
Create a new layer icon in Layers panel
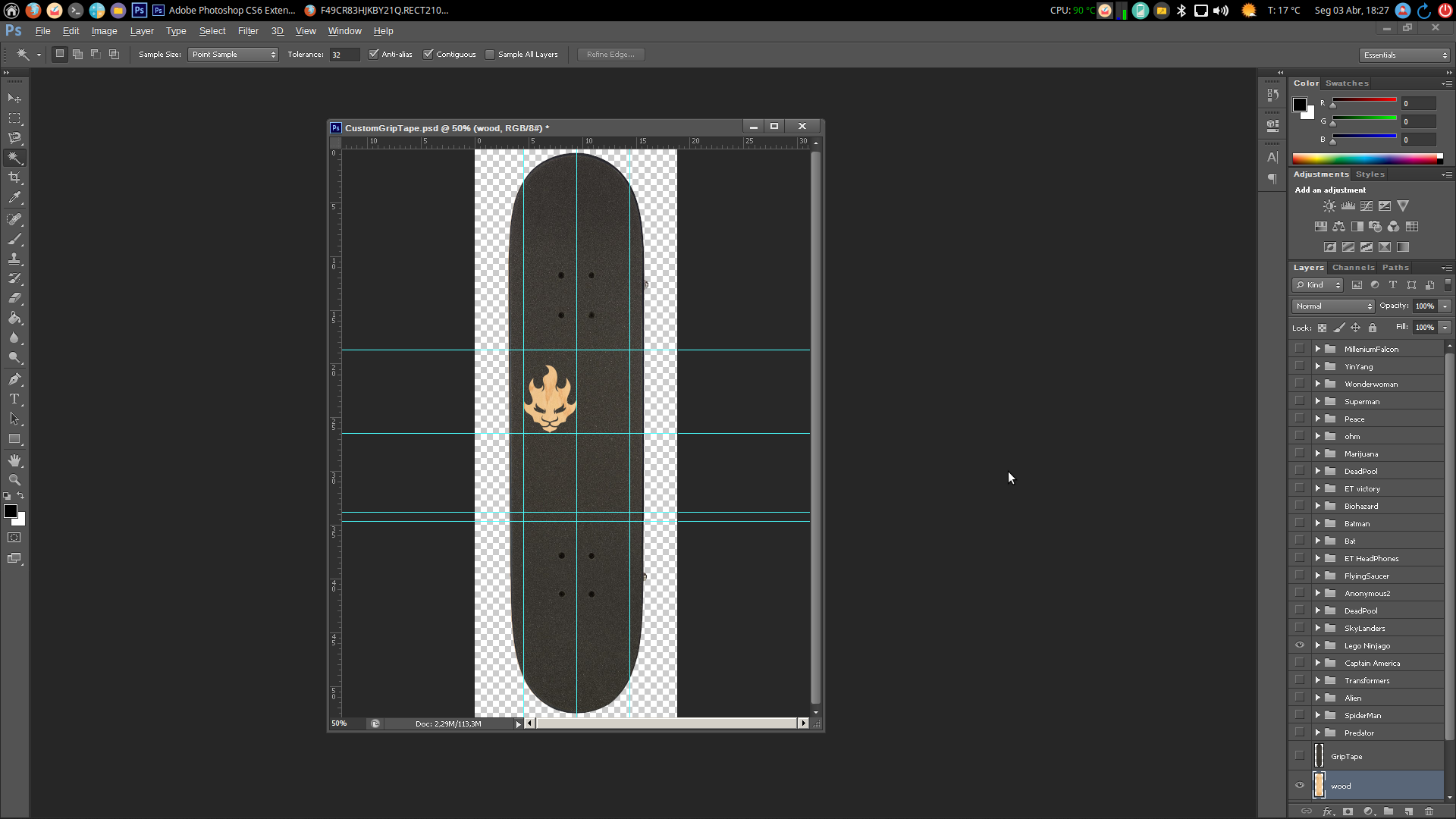click(x=1408, y=811)
